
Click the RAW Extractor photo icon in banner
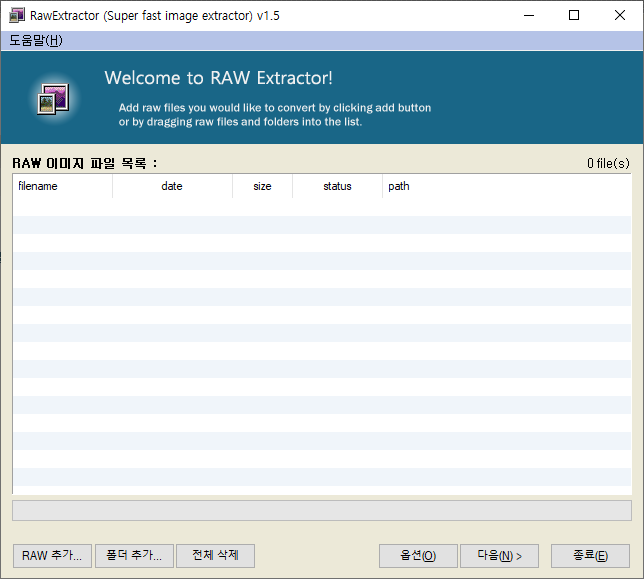[53, 99]
